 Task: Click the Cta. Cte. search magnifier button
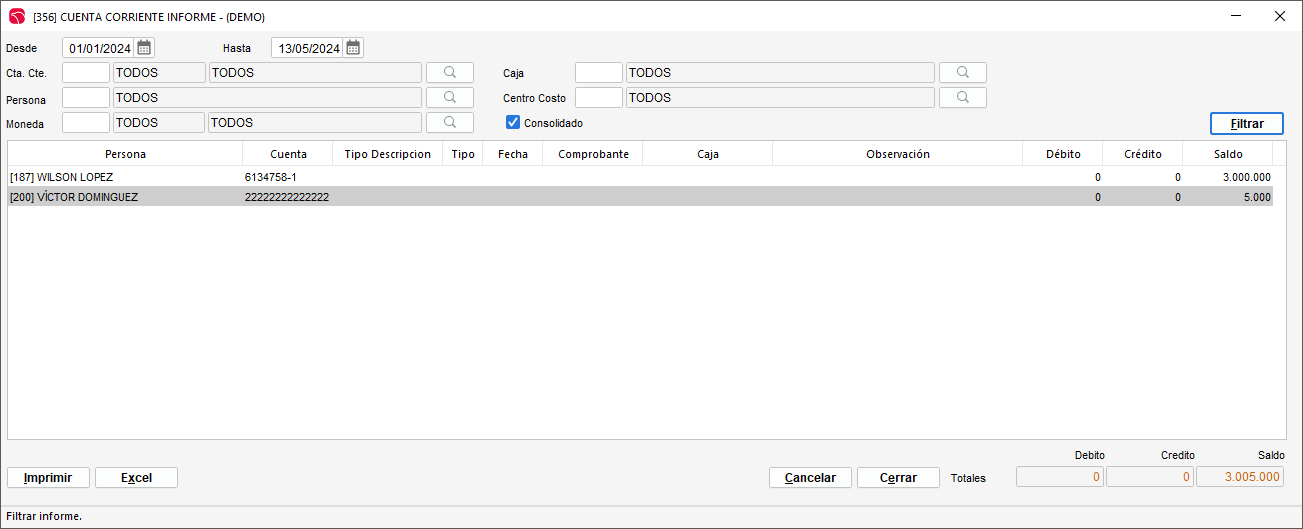click(x=450, y=73)
